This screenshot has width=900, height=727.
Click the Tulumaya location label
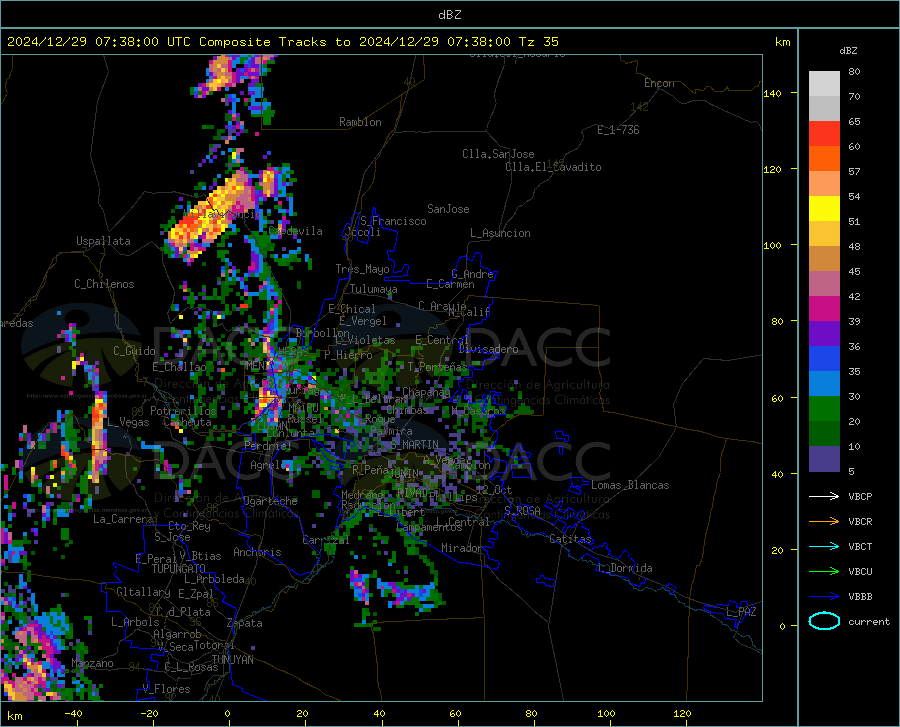(x=374, y=290)
